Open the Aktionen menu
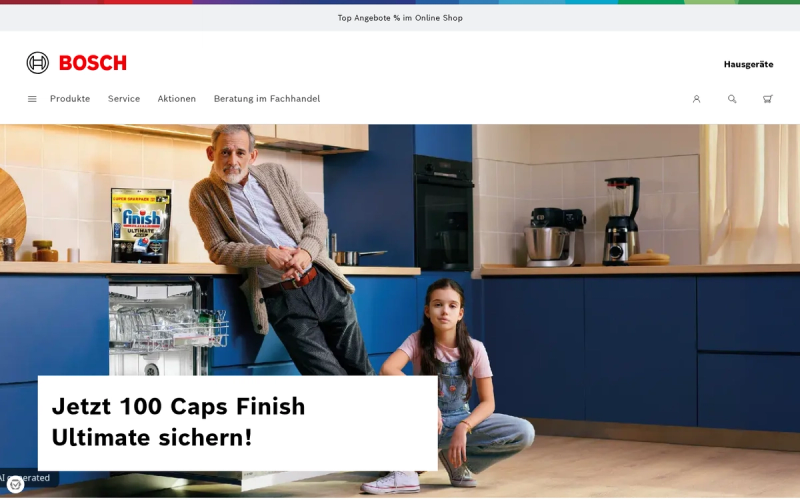The height and width of the screenshot is (500, 800). [177, 99]
